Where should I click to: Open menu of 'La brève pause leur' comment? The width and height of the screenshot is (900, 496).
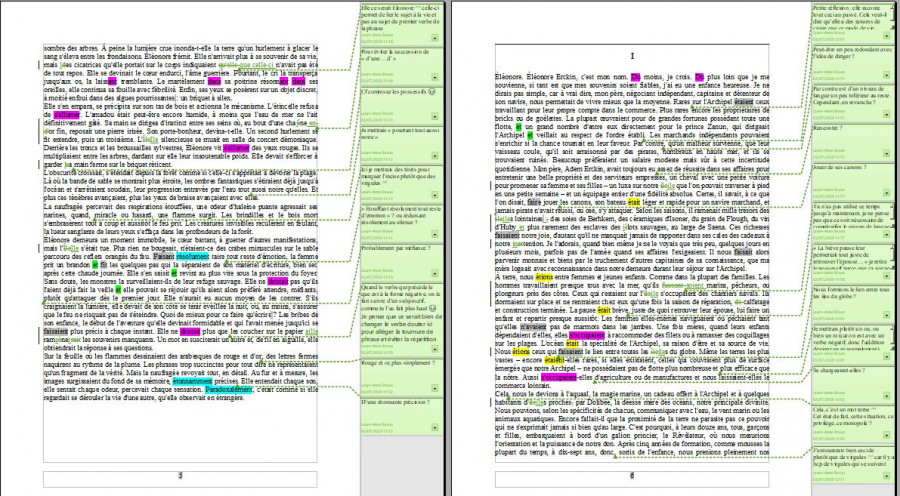887,274
